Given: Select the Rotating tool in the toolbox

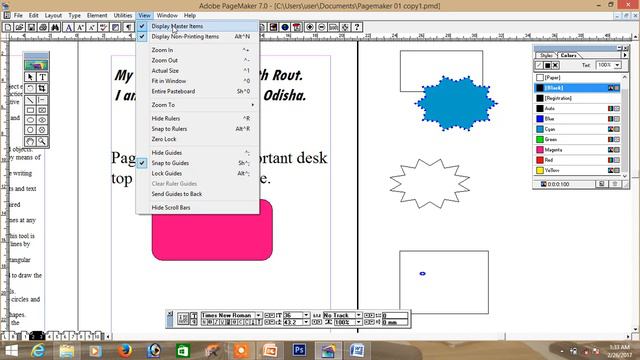Looking at the screenshot, I should pos(30,88).
